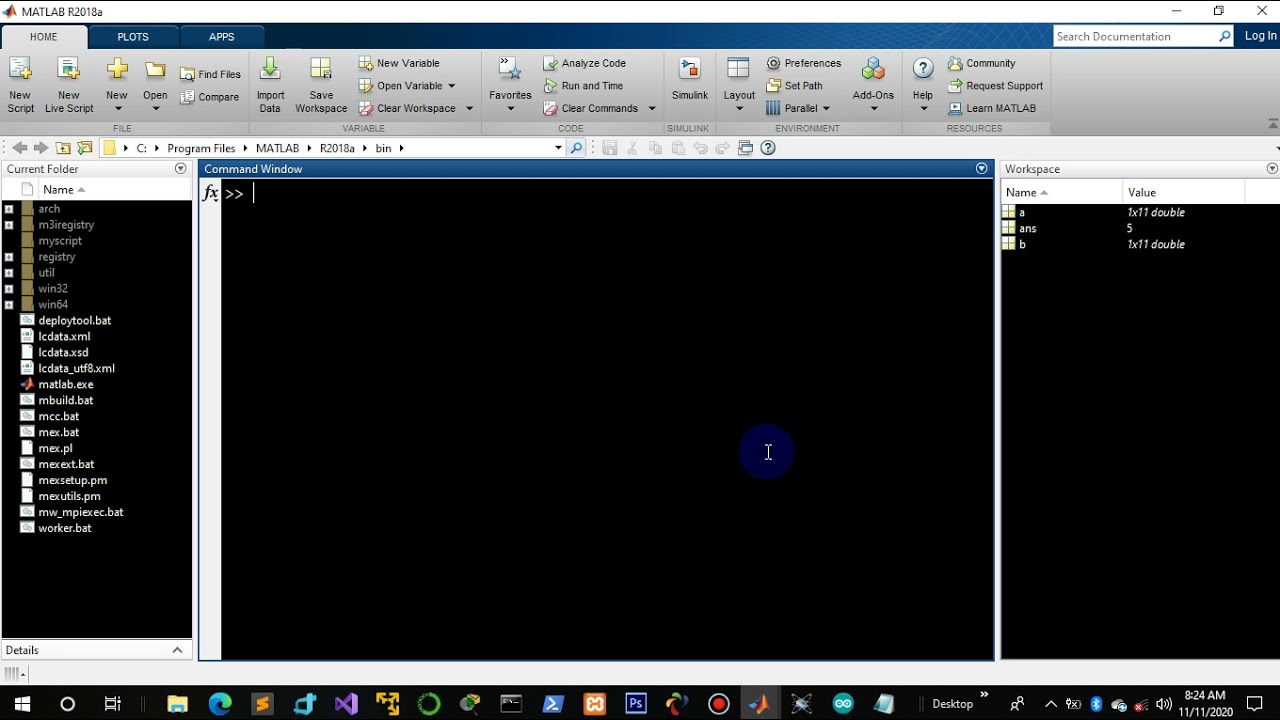The width and height of the screenshot is (1280, 720).
Task: Click Request Support
Action: click(995, 86)
